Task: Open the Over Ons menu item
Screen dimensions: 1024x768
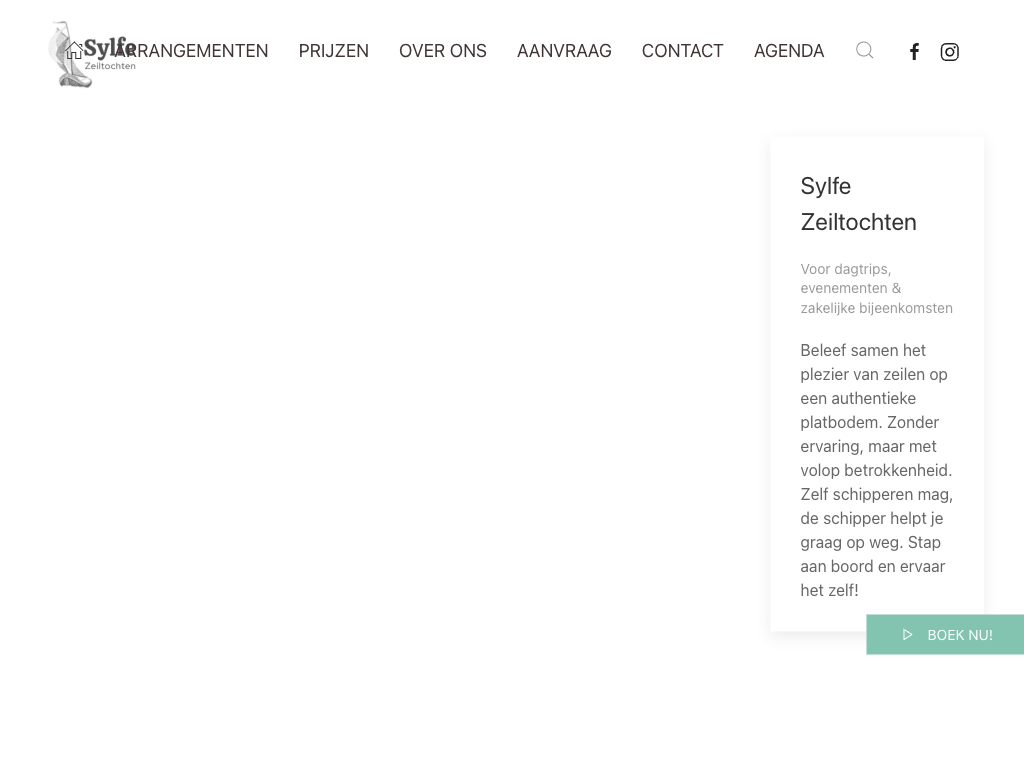Action: click(442, 51)
